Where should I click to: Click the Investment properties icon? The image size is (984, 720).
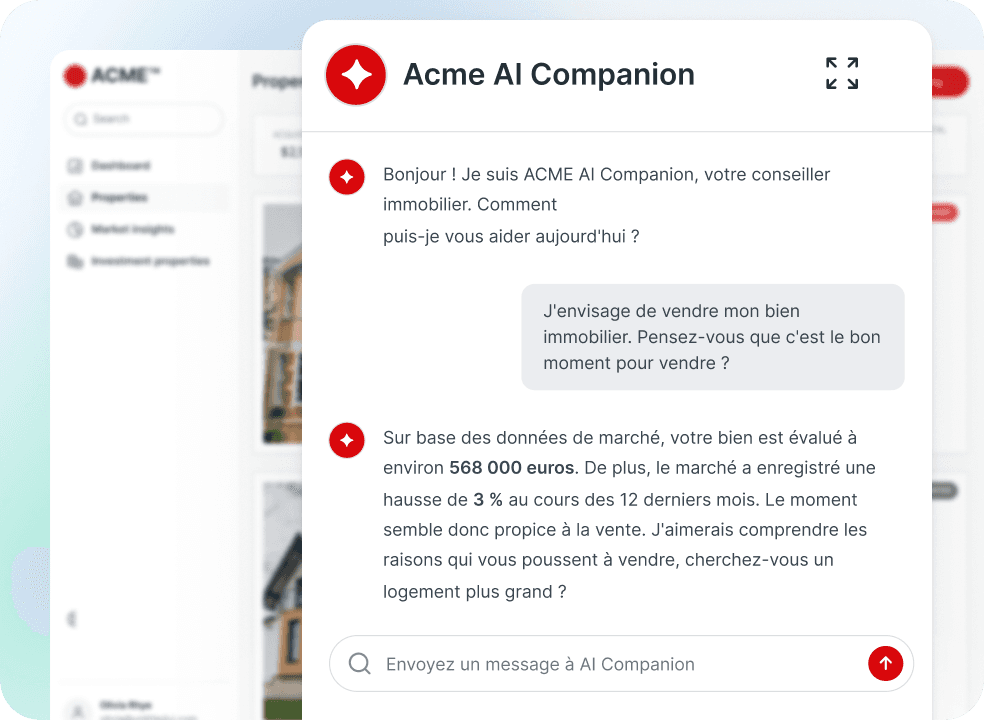75,261
